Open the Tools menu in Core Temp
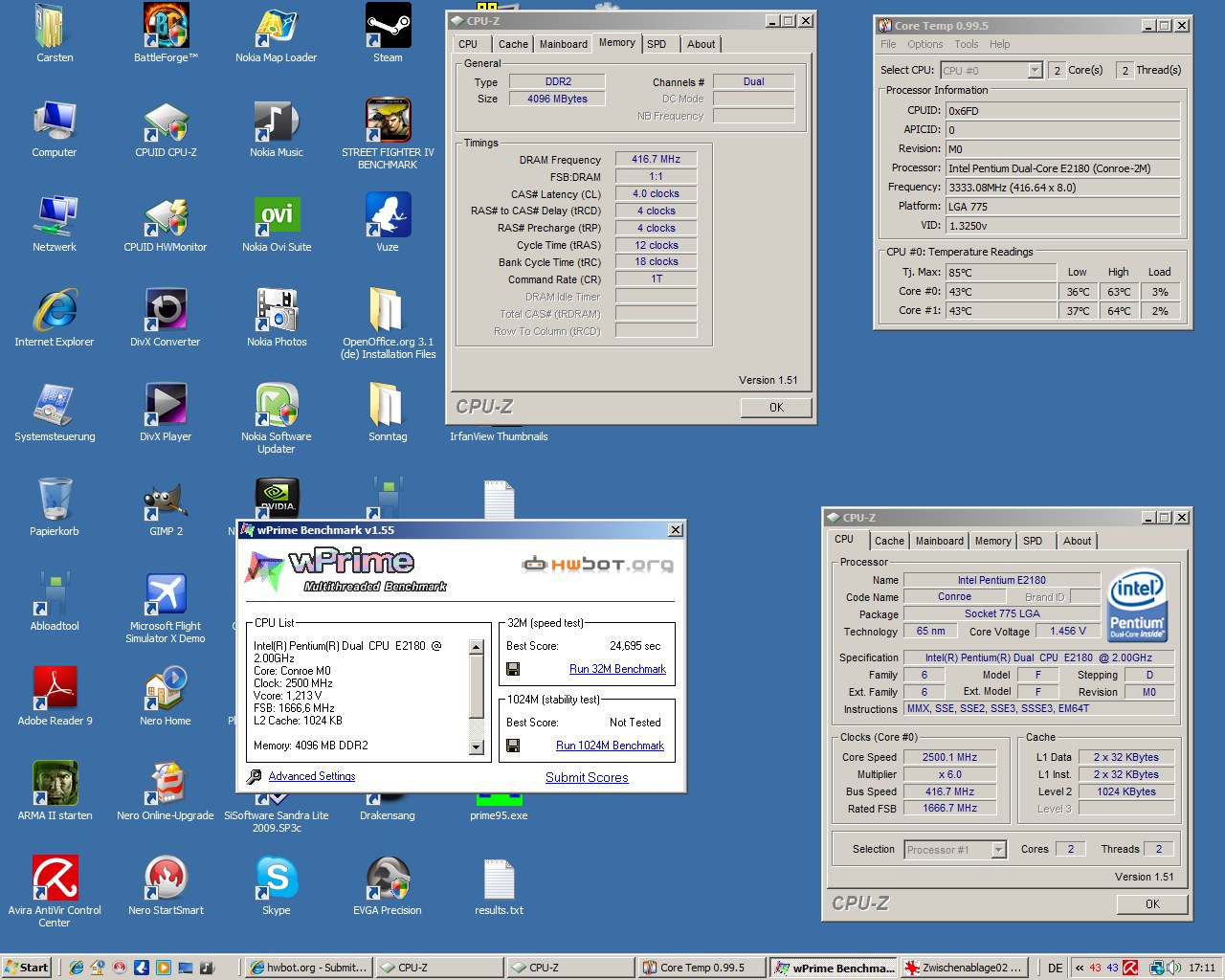Screen dimensions: 1225x980 967,44
